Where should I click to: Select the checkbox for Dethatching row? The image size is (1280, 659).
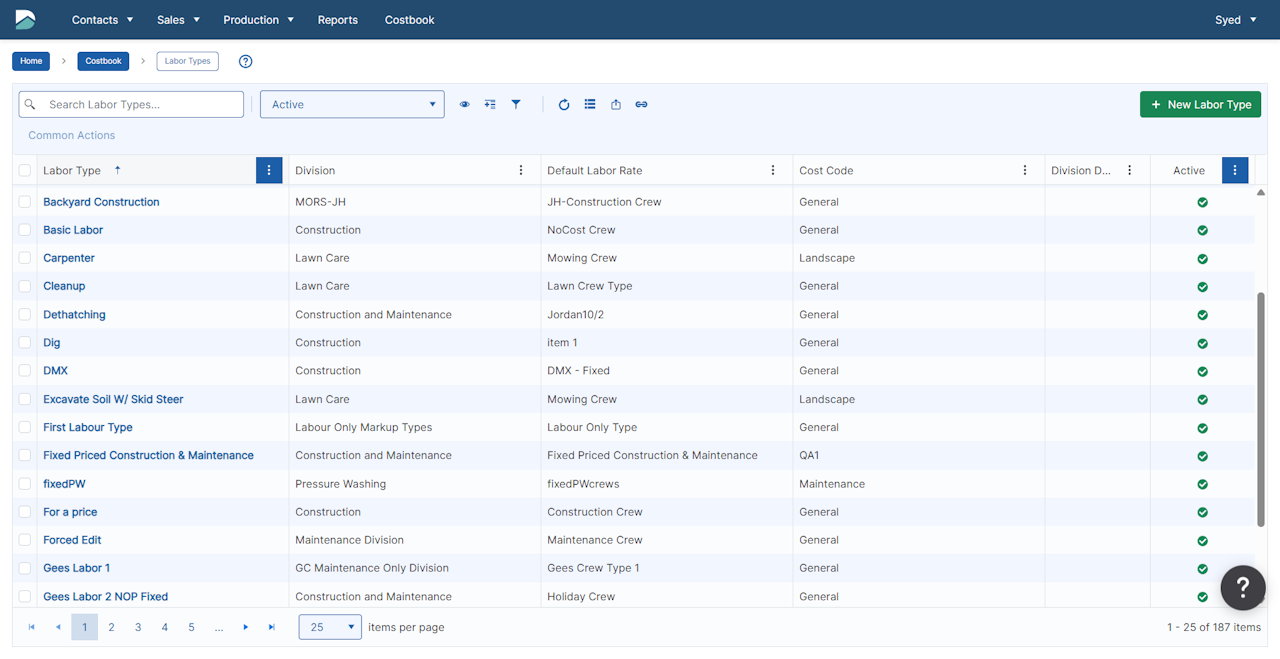[25, 314]
